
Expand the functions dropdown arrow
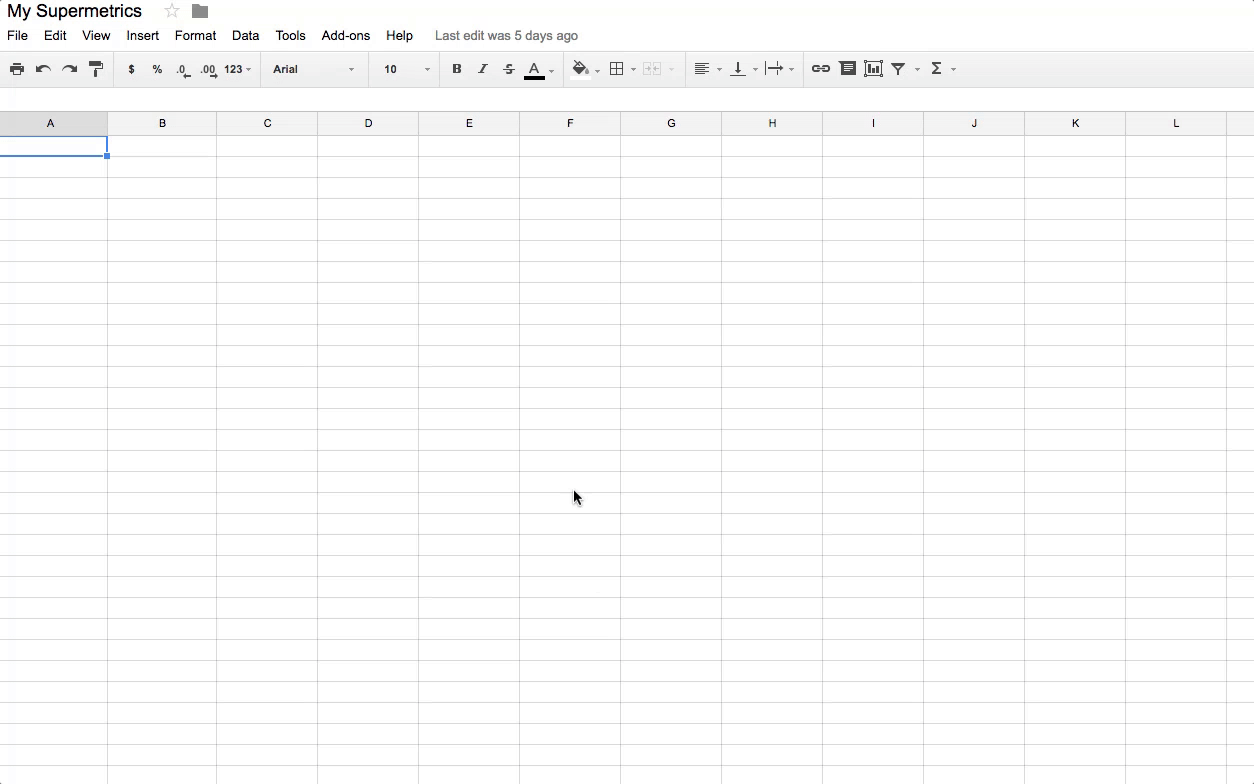tap(953, 69)
